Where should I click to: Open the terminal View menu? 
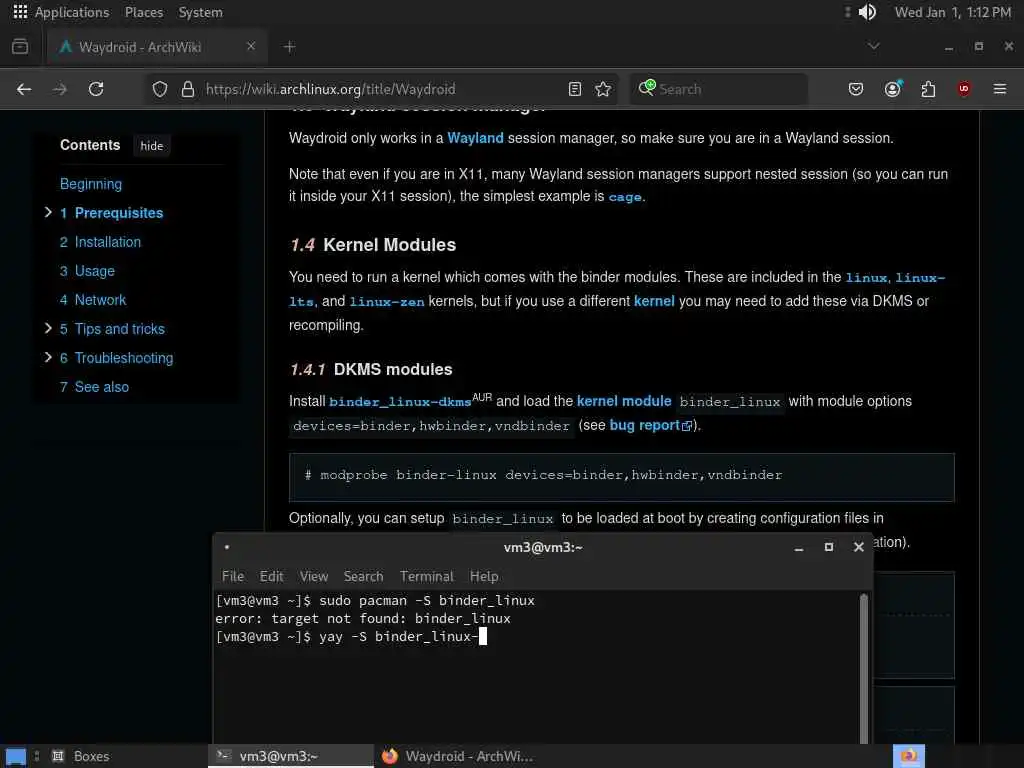click(x=313, y=576)
